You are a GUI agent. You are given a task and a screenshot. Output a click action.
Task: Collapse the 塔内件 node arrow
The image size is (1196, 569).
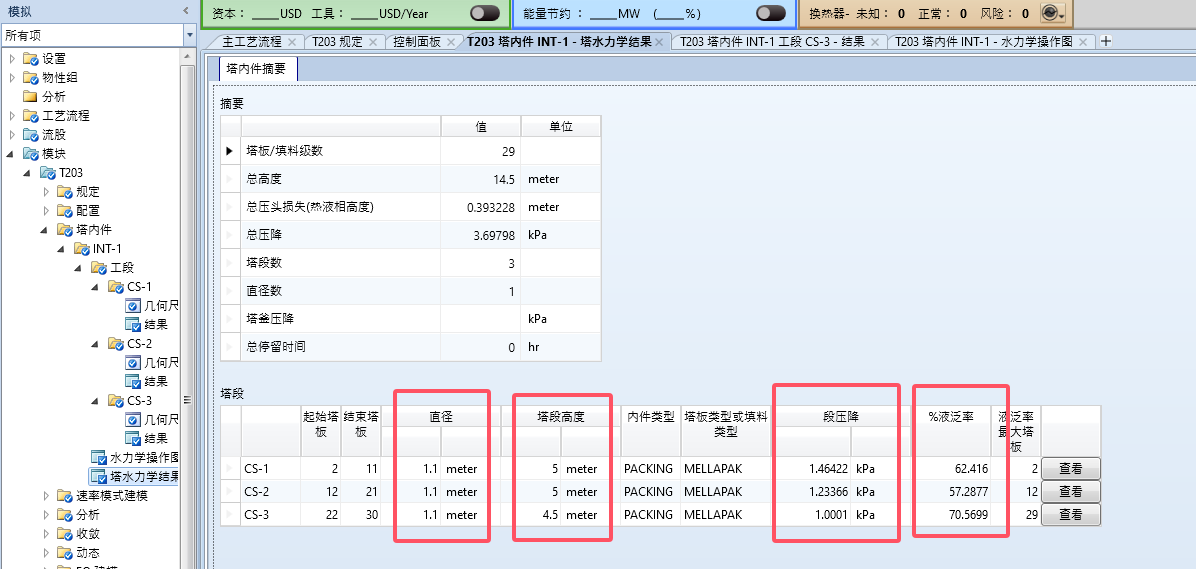(x=46, y=230)
